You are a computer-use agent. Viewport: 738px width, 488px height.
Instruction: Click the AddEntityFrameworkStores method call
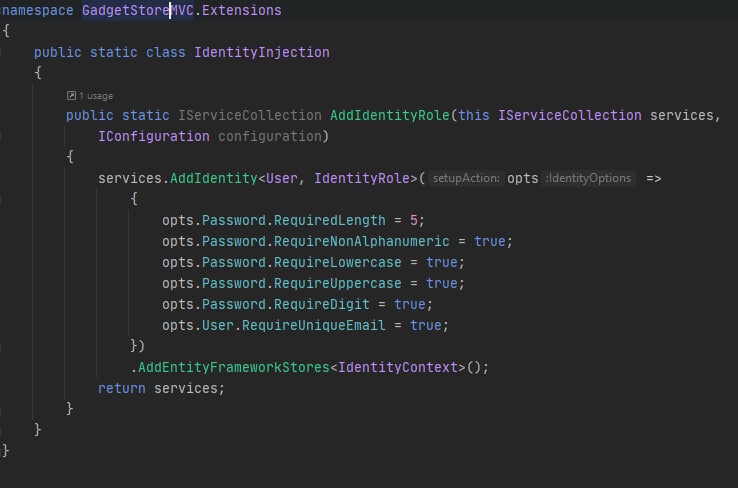tap(233, 367)
